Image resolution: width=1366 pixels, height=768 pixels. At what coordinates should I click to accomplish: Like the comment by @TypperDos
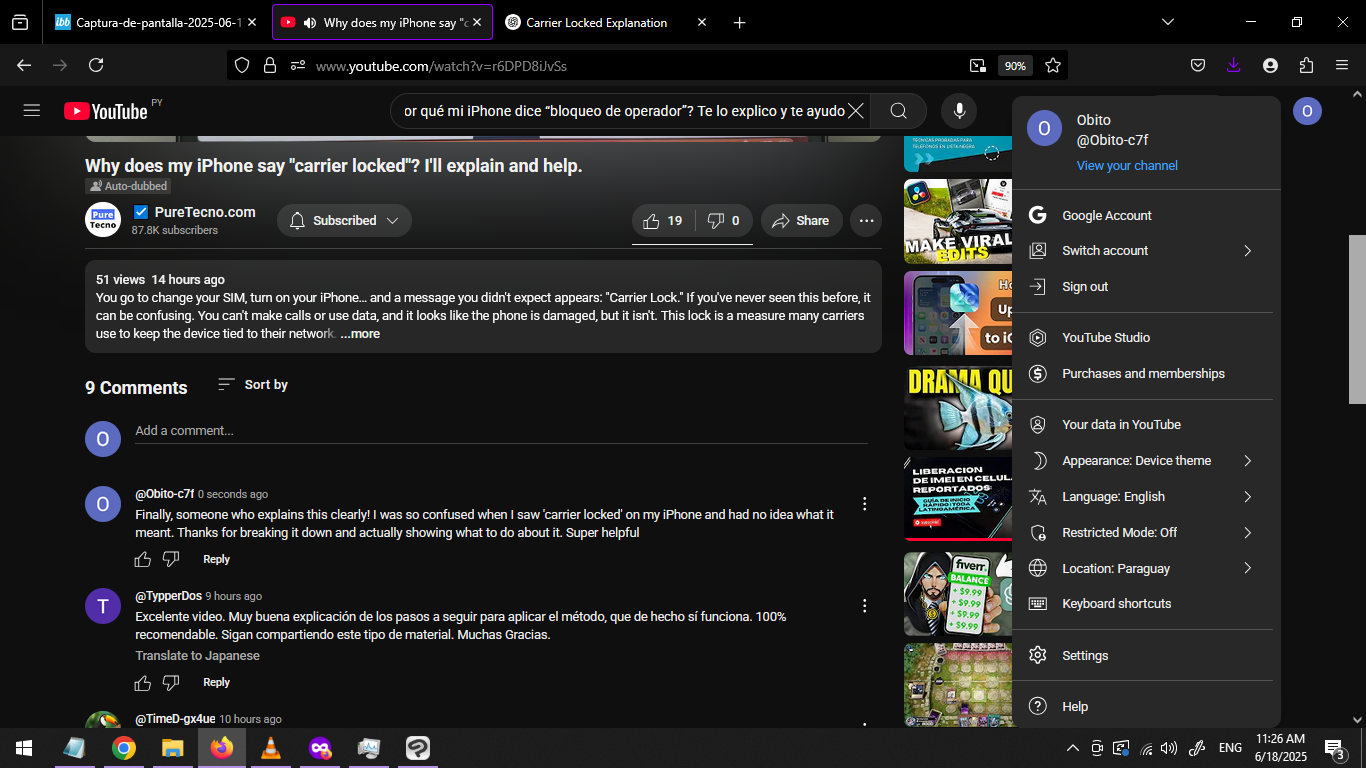(143, 682)
